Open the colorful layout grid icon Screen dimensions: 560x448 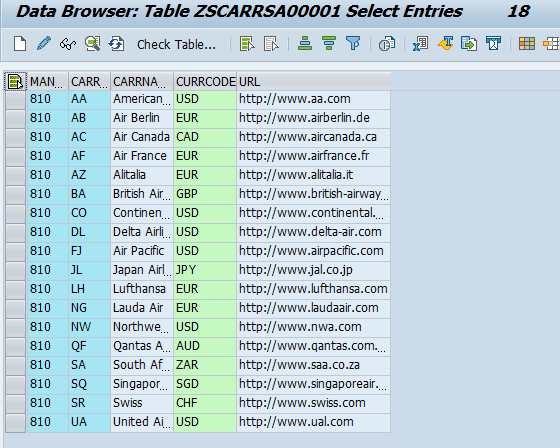click(x=527, y=44)
